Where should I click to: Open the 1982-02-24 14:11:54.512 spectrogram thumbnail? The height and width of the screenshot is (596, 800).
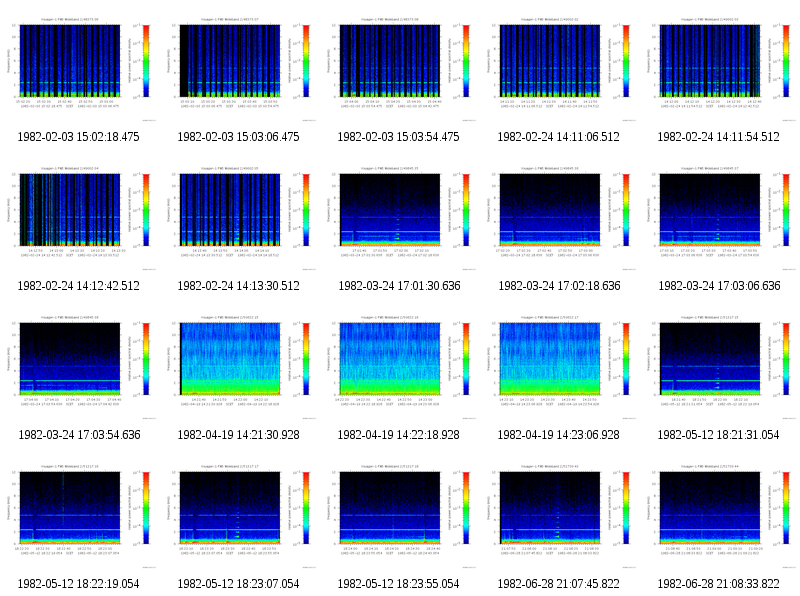[719, 68]
